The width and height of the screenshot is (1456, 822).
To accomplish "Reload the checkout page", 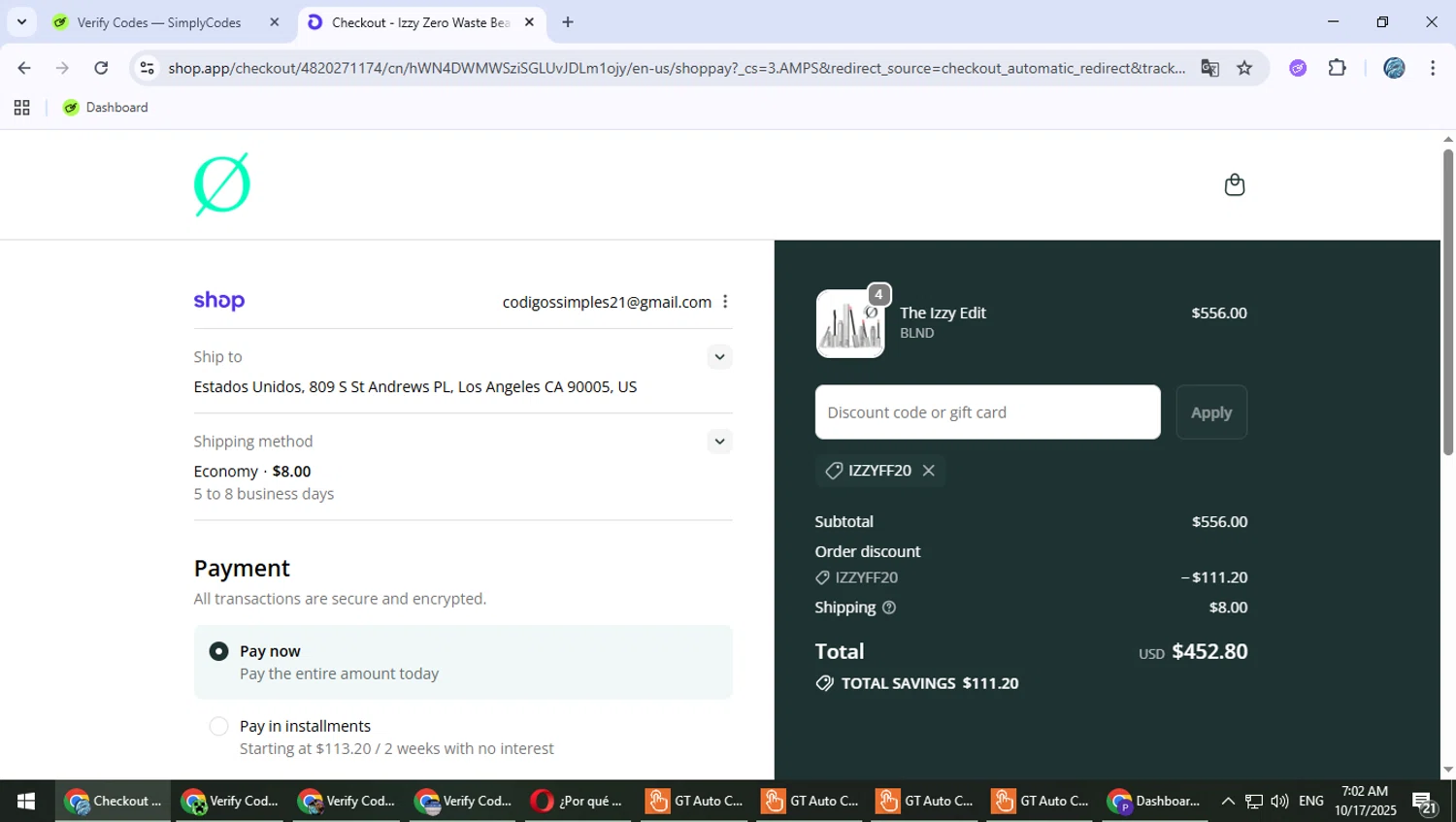I will pyautogui.click(x=101, y=68).
